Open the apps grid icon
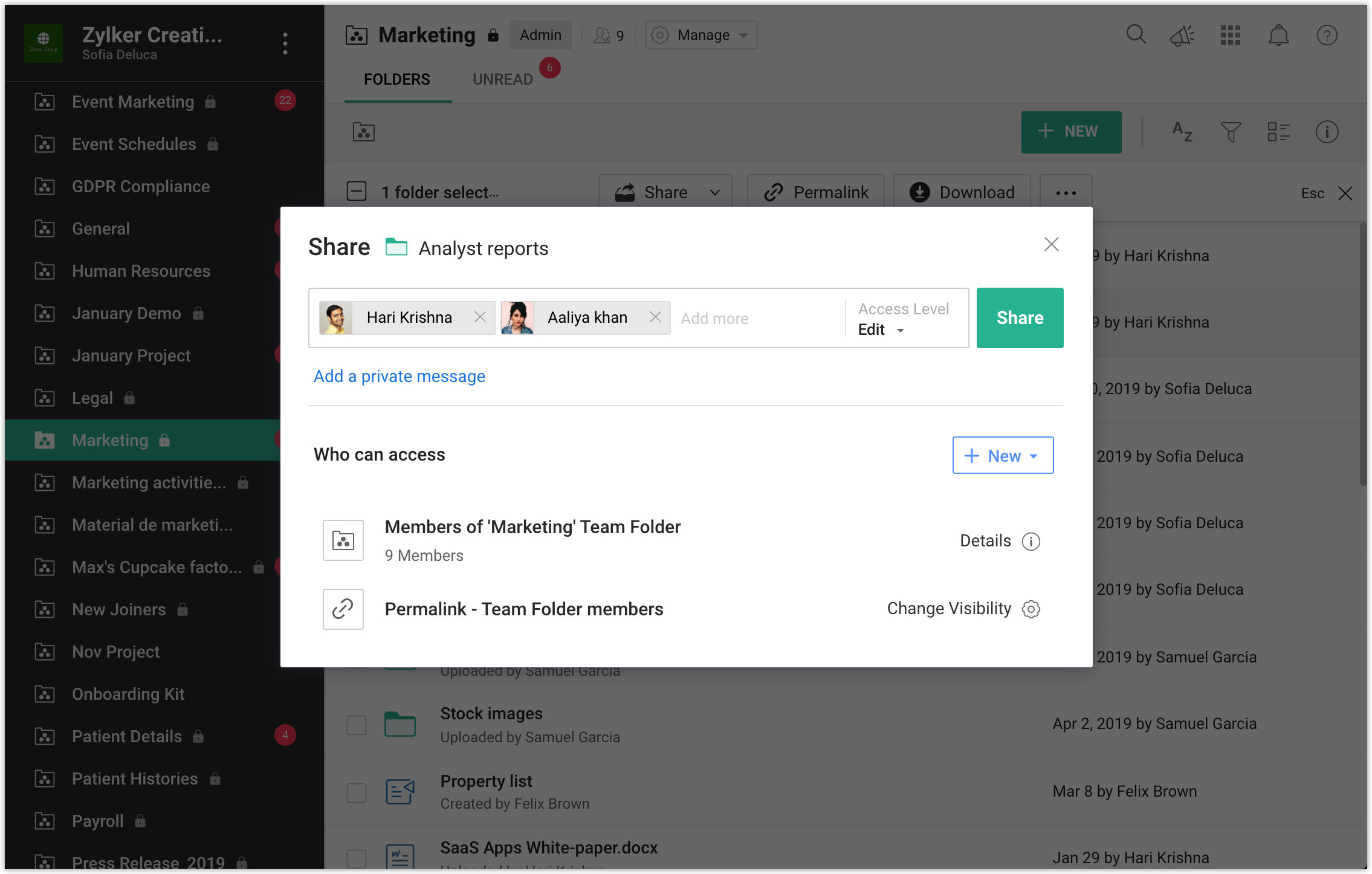The width and height of the screenshot is (1372, 874). 1230,36
